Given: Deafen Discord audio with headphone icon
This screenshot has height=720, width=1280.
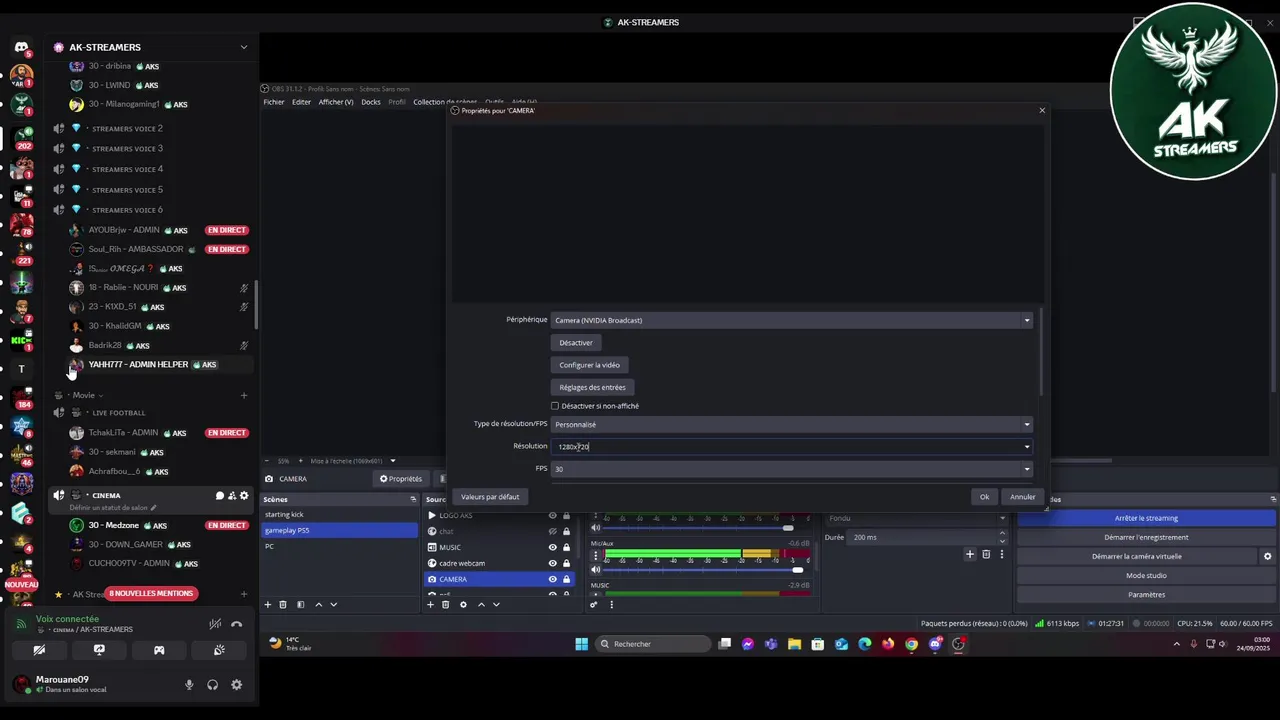Looking at the screenshot, I should click(x=213, y=685).
